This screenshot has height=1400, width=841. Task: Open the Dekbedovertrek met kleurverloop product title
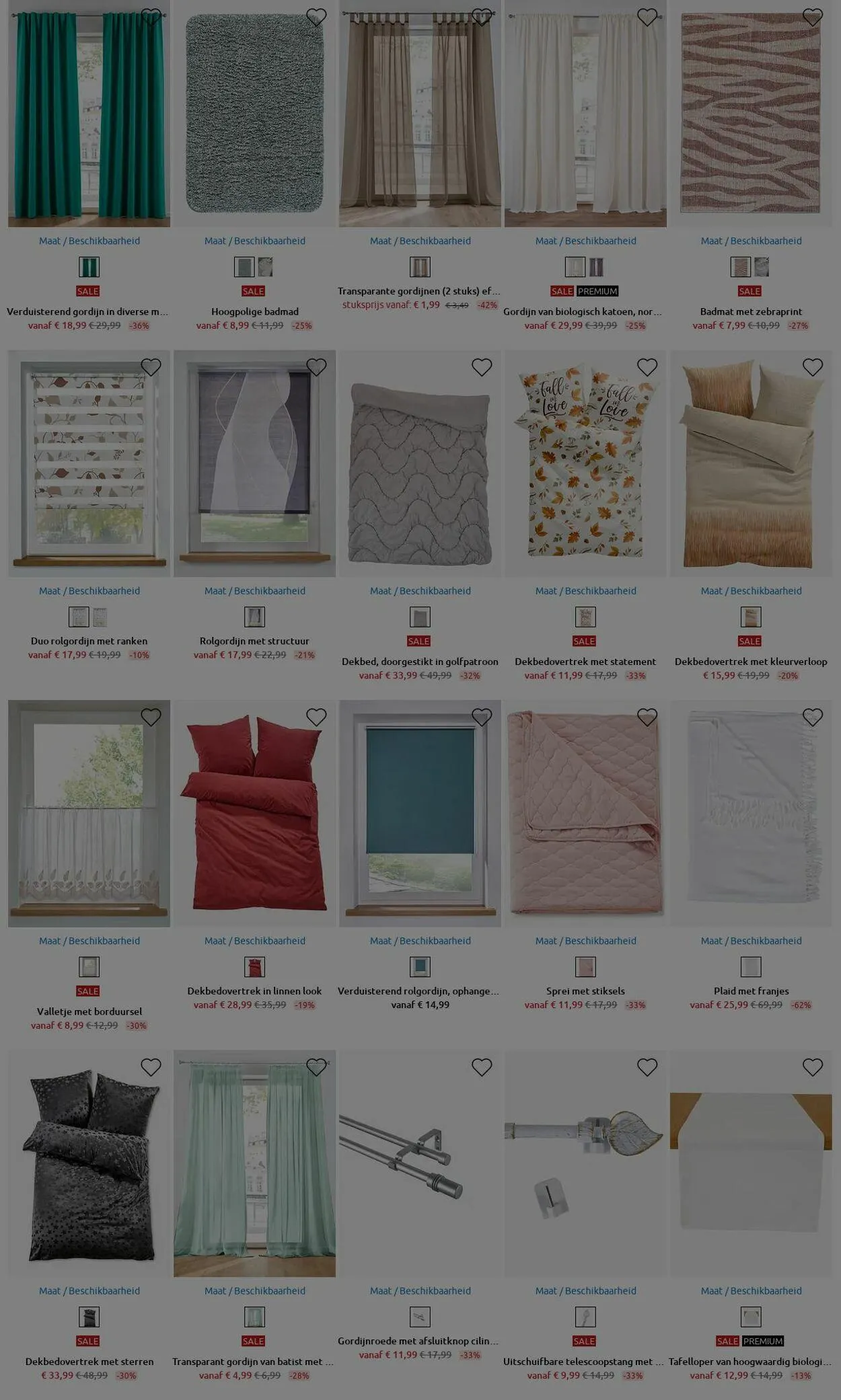751,662
